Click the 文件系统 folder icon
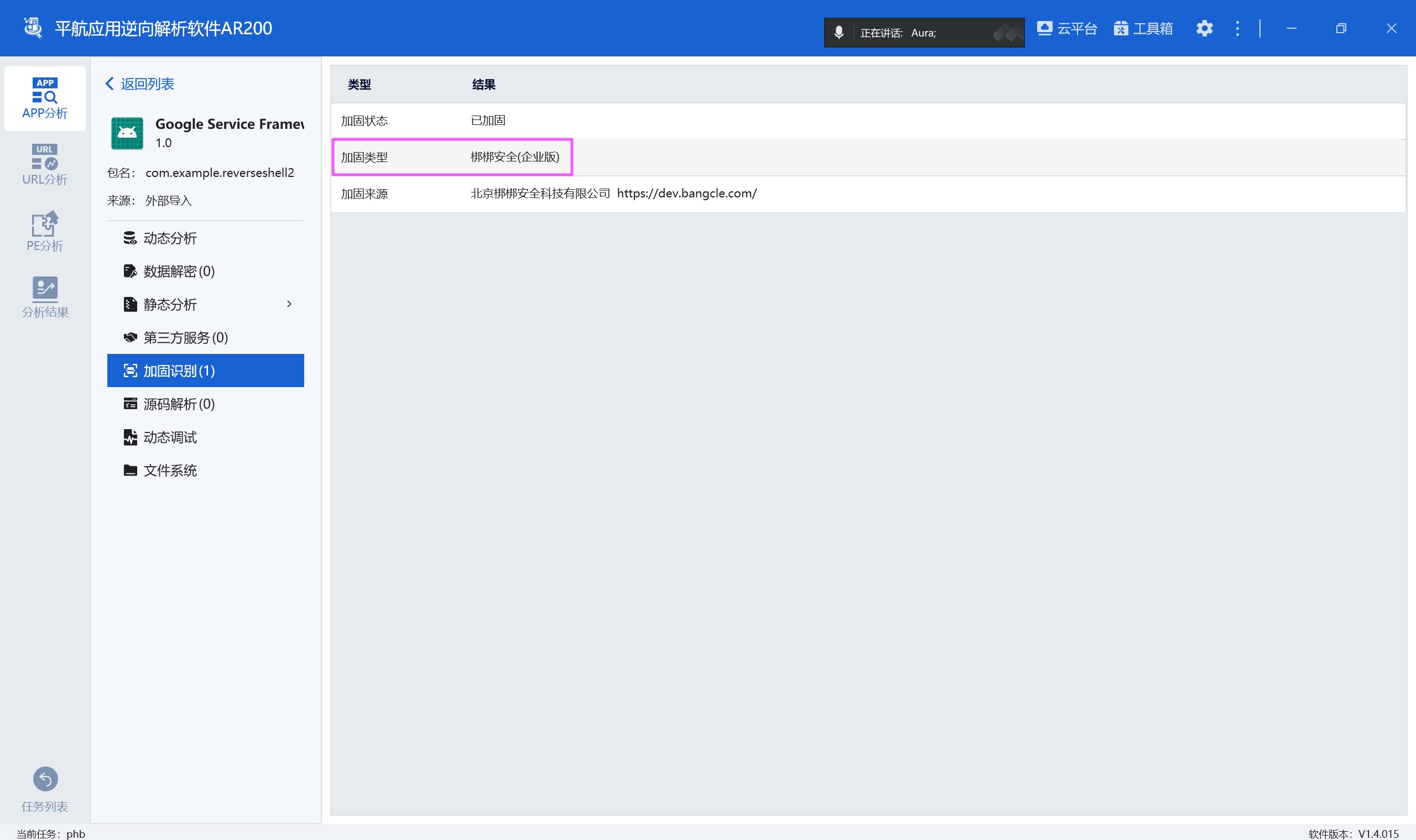This screenshot has width=1416, height=840. (130, 471)
